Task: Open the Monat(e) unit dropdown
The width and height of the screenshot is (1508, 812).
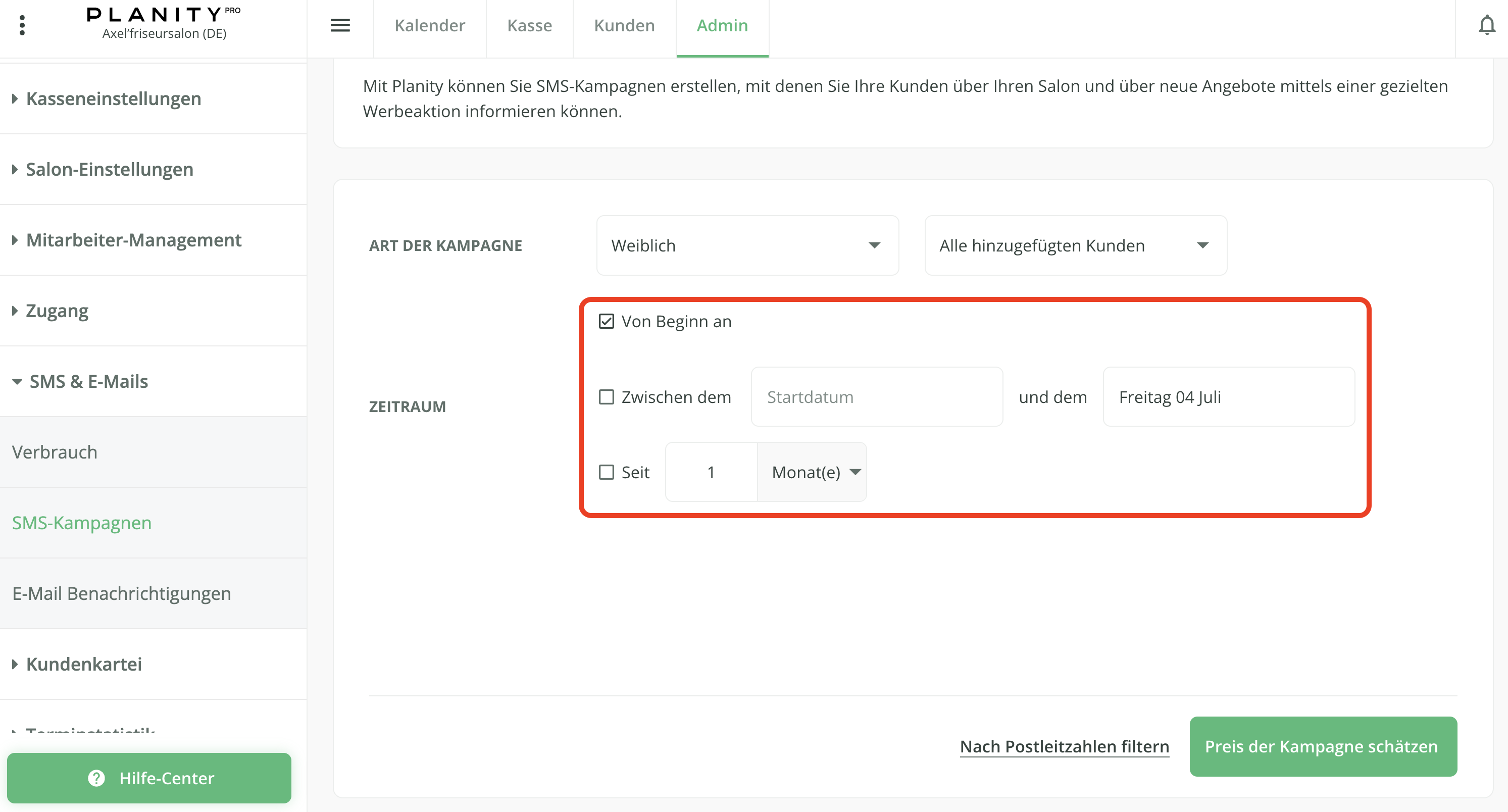Action: click(812, 472)
